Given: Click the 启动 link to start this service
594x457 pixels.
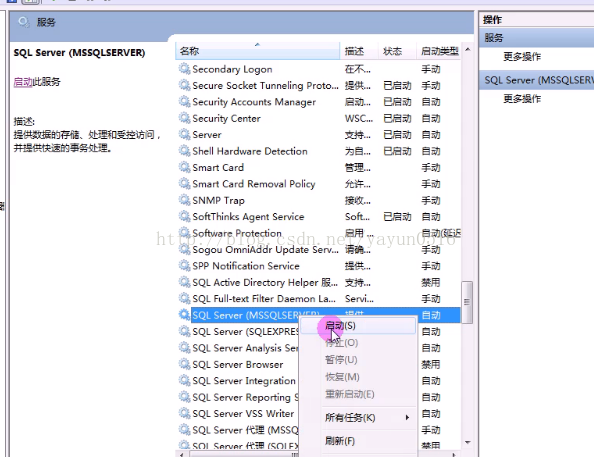Looking at the screenshot, I should click(23, 82).
